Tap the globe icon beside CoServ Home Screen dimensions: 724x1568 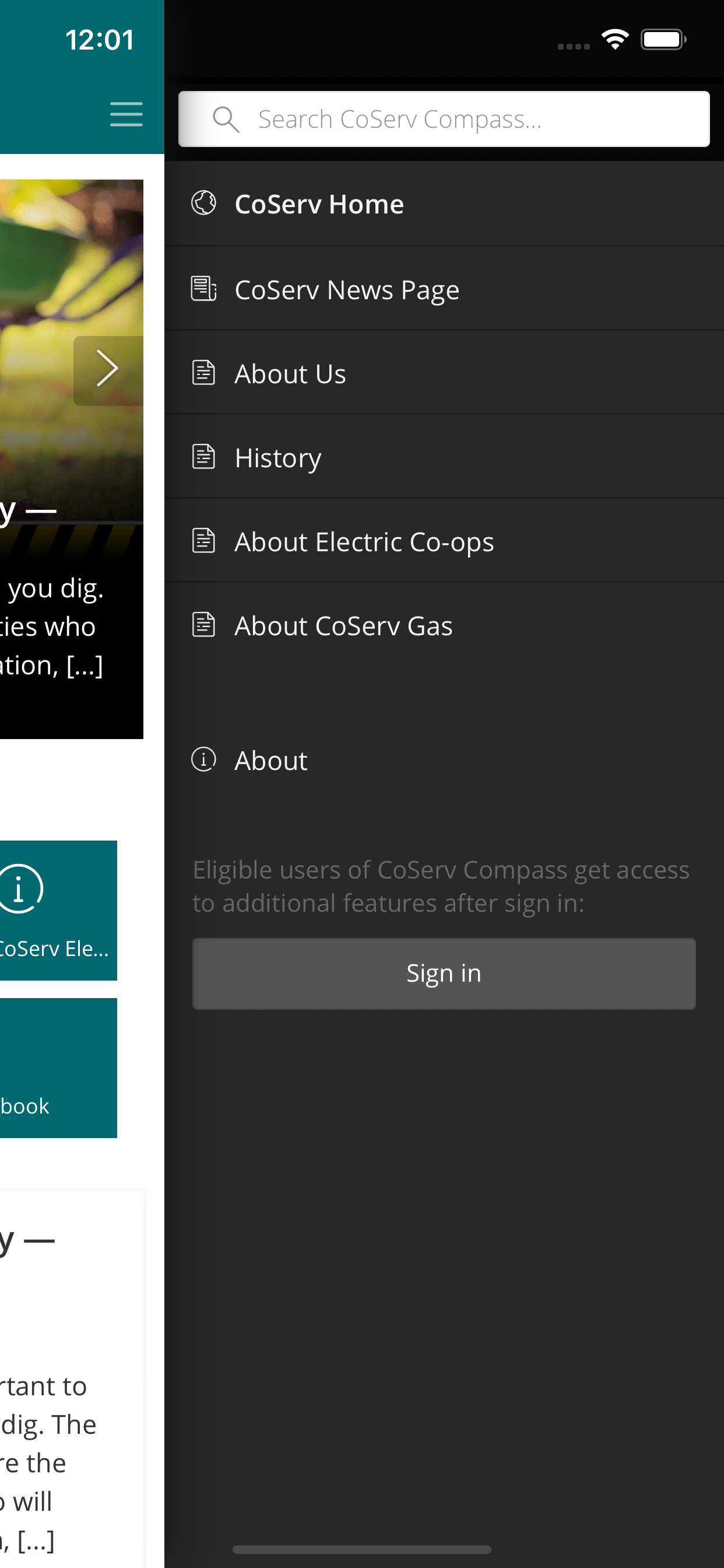pos(204,204)
